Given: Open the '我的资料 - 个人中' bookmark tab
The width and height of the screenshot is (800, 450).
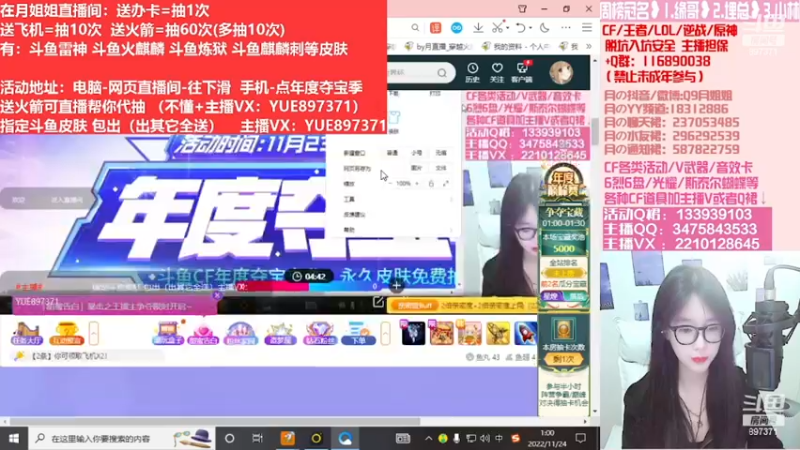Looking at the screenshot, I should [x=516, y=46].
